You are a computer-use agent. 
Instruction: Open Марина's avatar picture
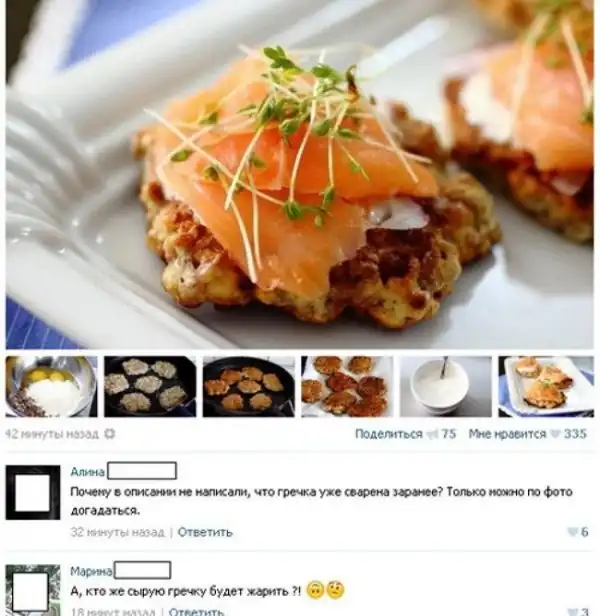[x=33, y=590]
